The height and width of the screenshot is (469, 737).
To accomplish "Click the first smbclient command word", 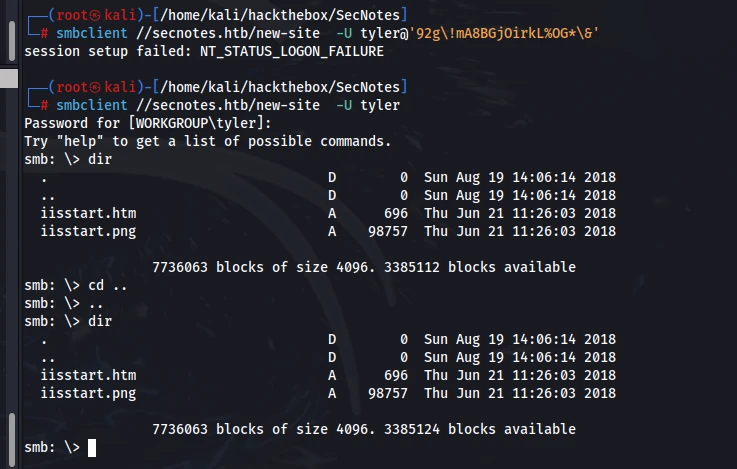I will click(x=92, y=33).
